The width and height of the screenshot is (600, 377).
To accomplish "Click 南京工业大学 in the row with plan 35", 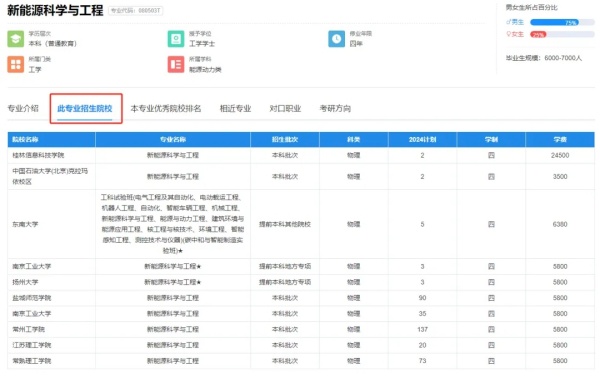I will coord(31,313).
